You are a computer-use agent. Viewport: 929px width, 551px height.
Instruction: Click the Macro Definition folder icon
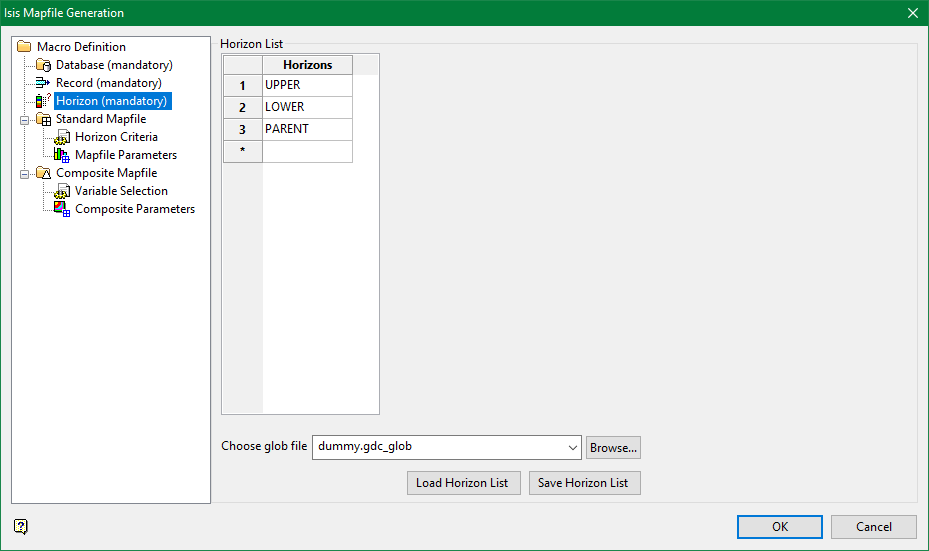[24, 46]
